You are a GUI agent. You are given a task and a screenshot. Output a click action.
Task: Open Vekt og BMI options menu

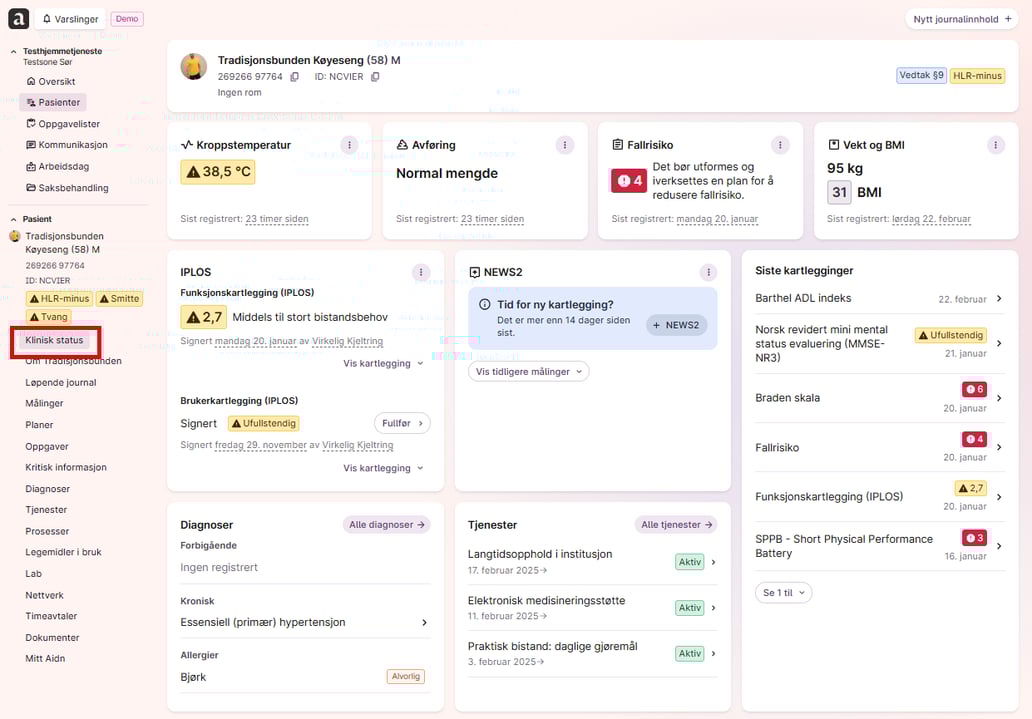point(996,145)
